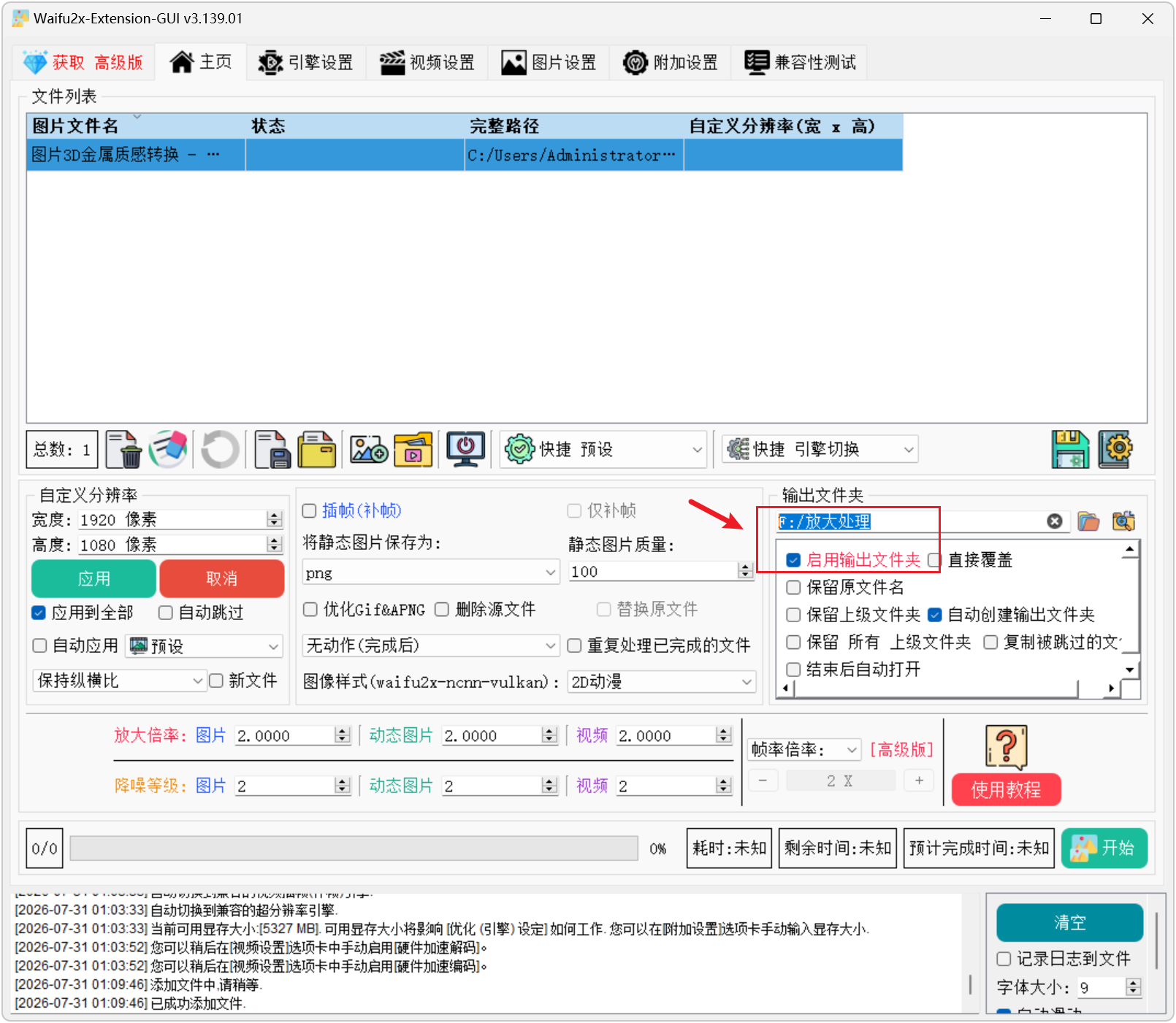1176x1023 pixels.
Task: Enable the 插帧(补帧) checkbox
Action: pyautogui.click(x=310, y=510)
